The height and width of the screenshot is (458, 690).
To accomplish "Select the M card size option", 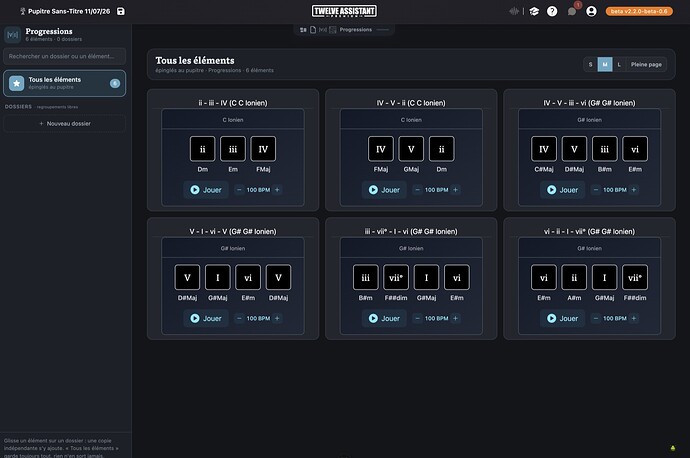I will pyautogui.click(x=605, y=65).
